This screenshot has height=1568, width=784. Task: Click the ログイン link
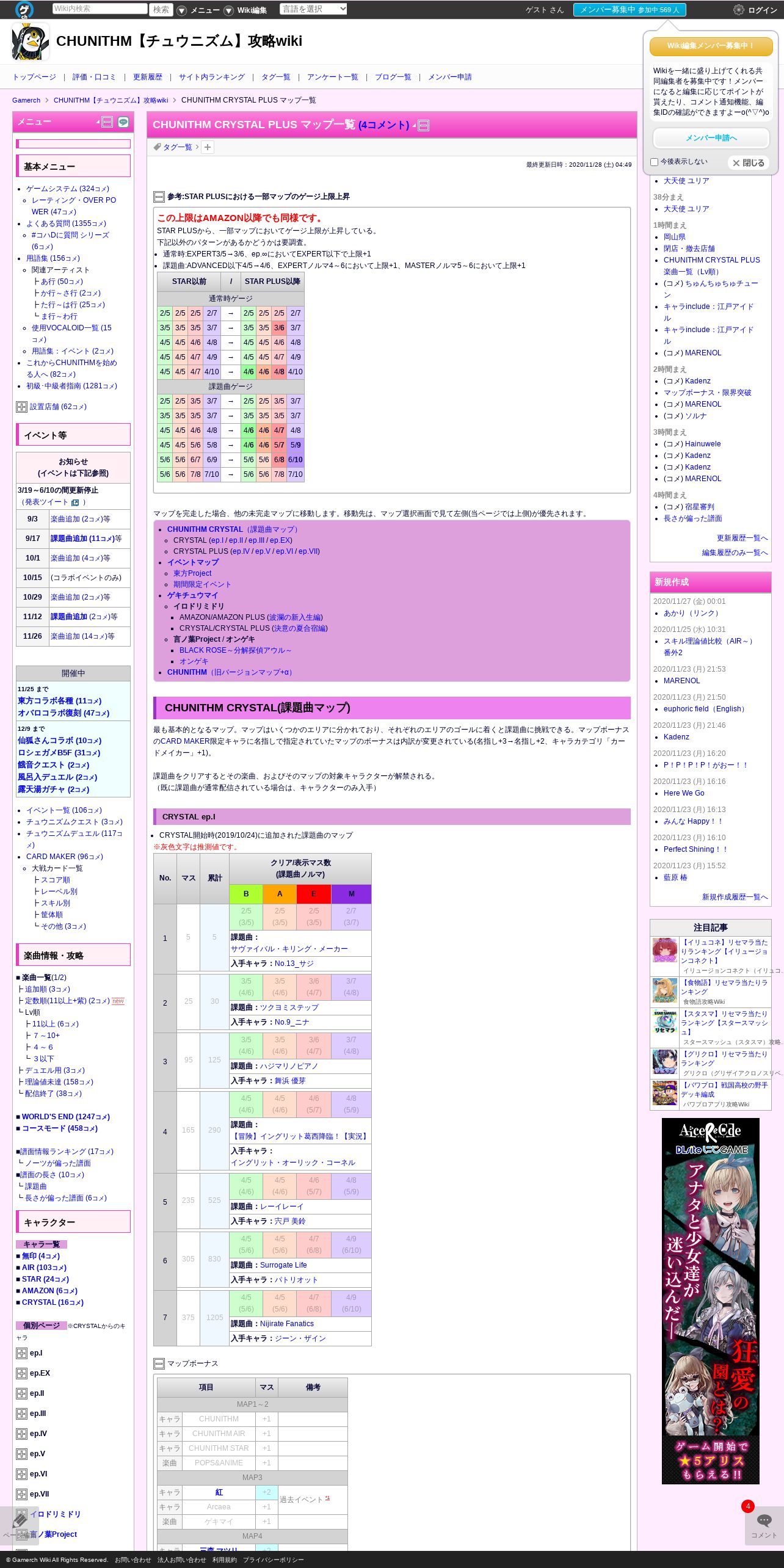763,10
